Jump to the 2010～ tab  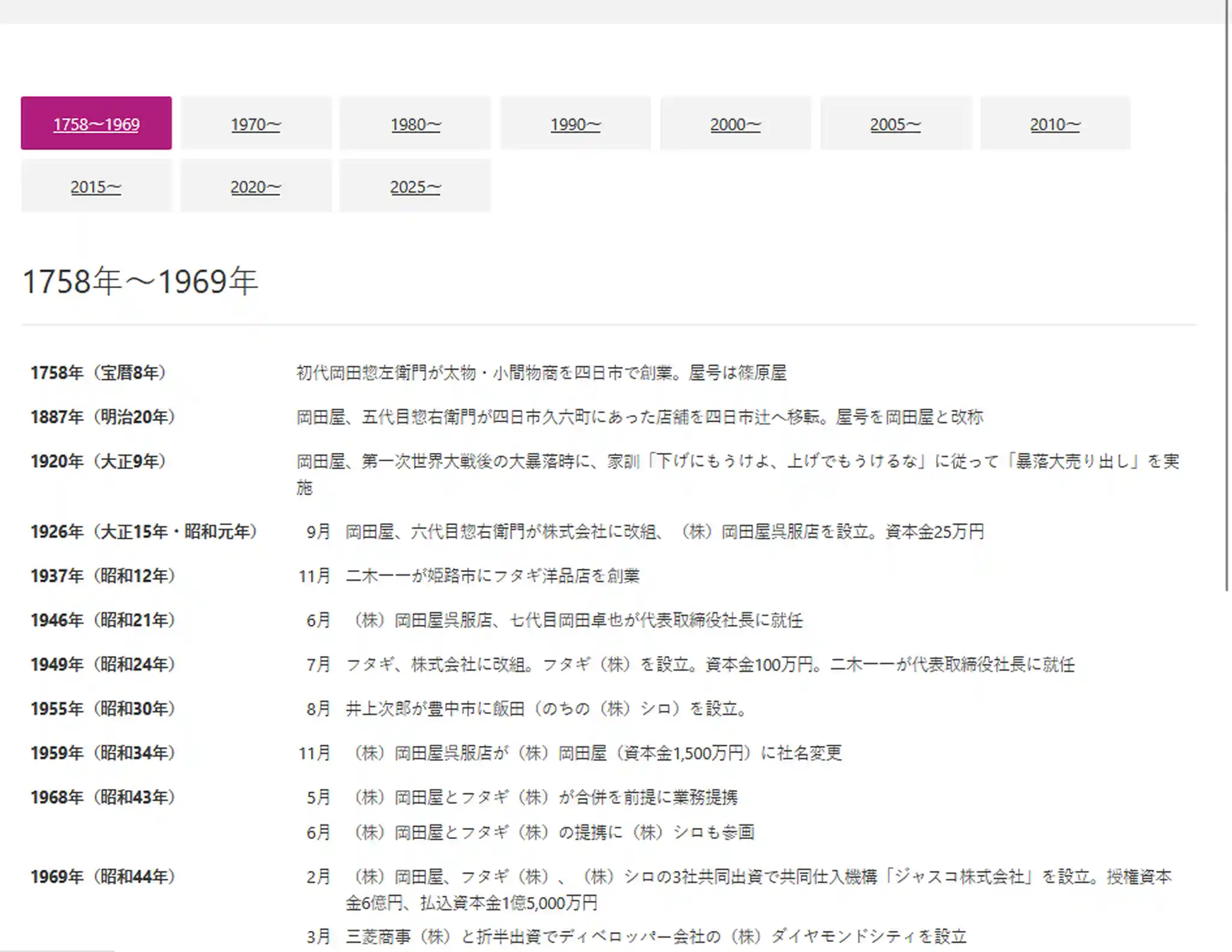click(x=1055, y=123)
